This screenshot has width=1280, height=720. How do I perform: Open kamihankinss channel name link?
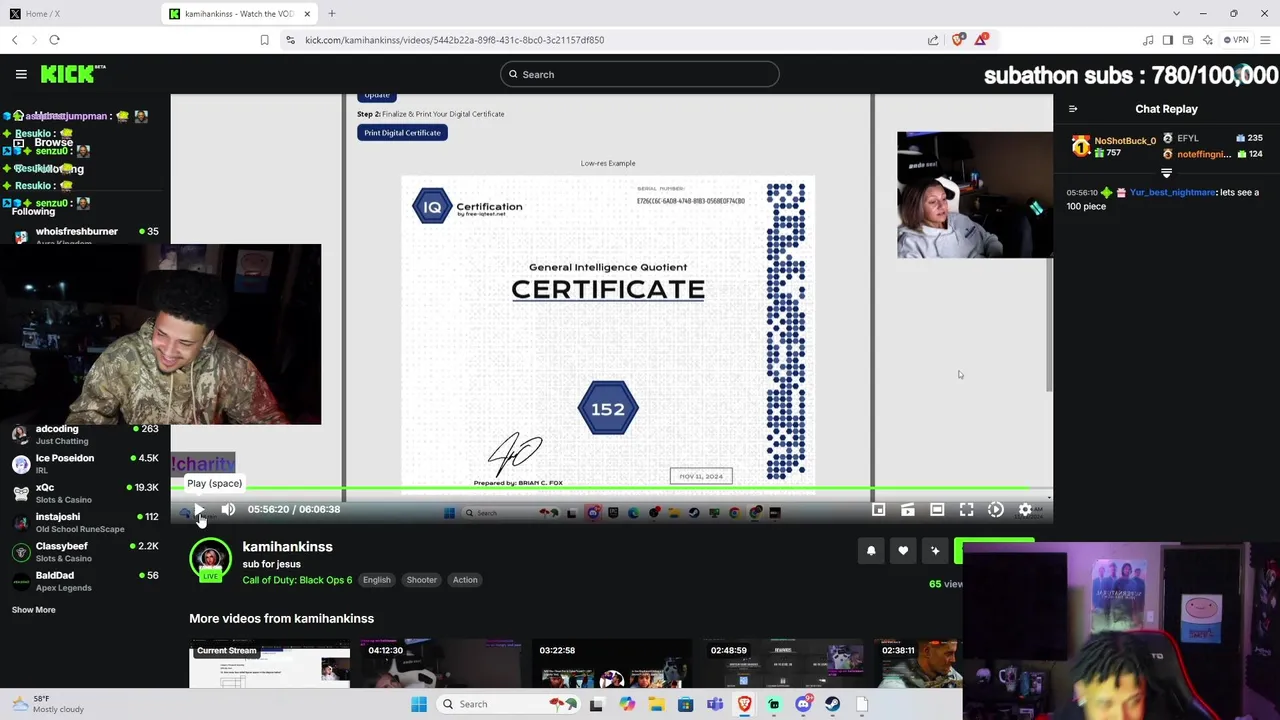[x=287, y=547]
